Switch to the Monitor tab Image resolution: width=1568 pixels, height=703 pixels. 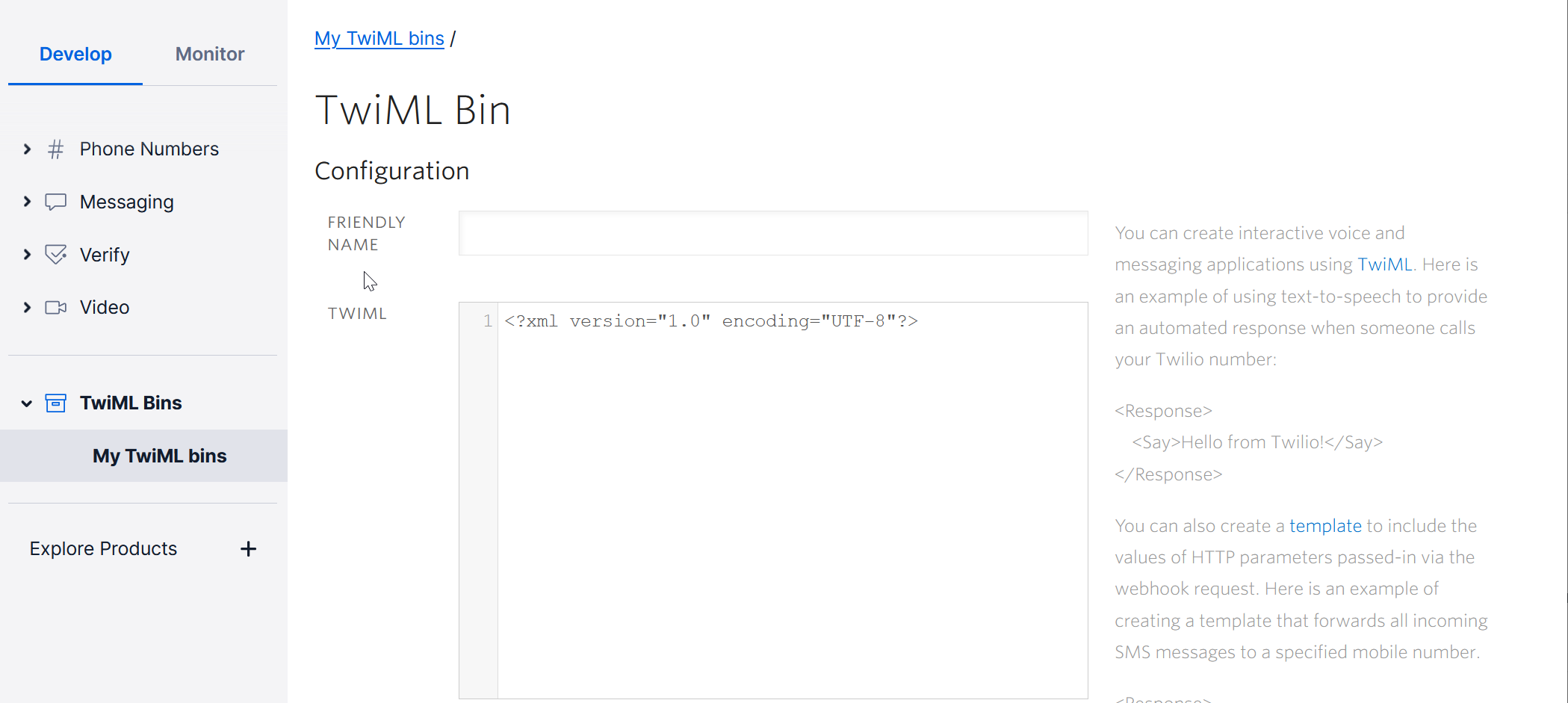tap(210, 55)
